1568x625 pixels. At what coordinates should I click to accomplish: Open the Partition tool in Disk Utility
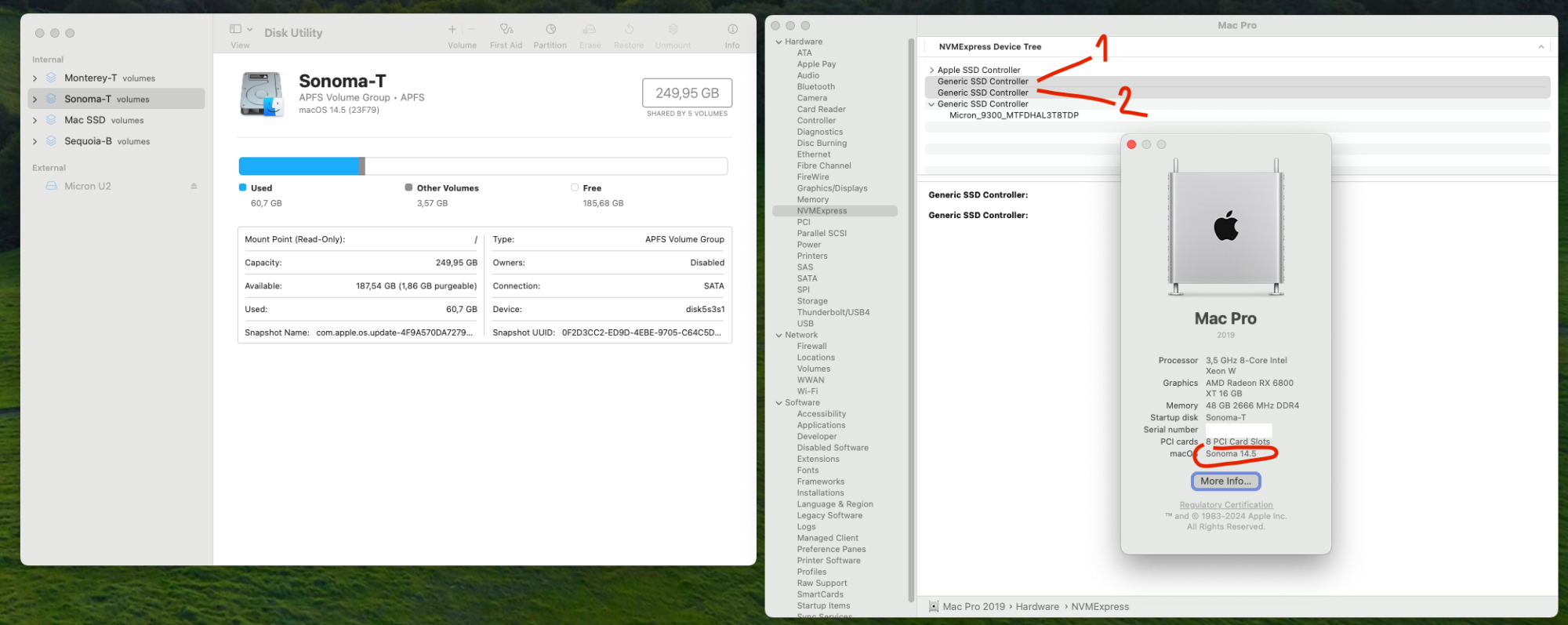[x=550, y=29]
